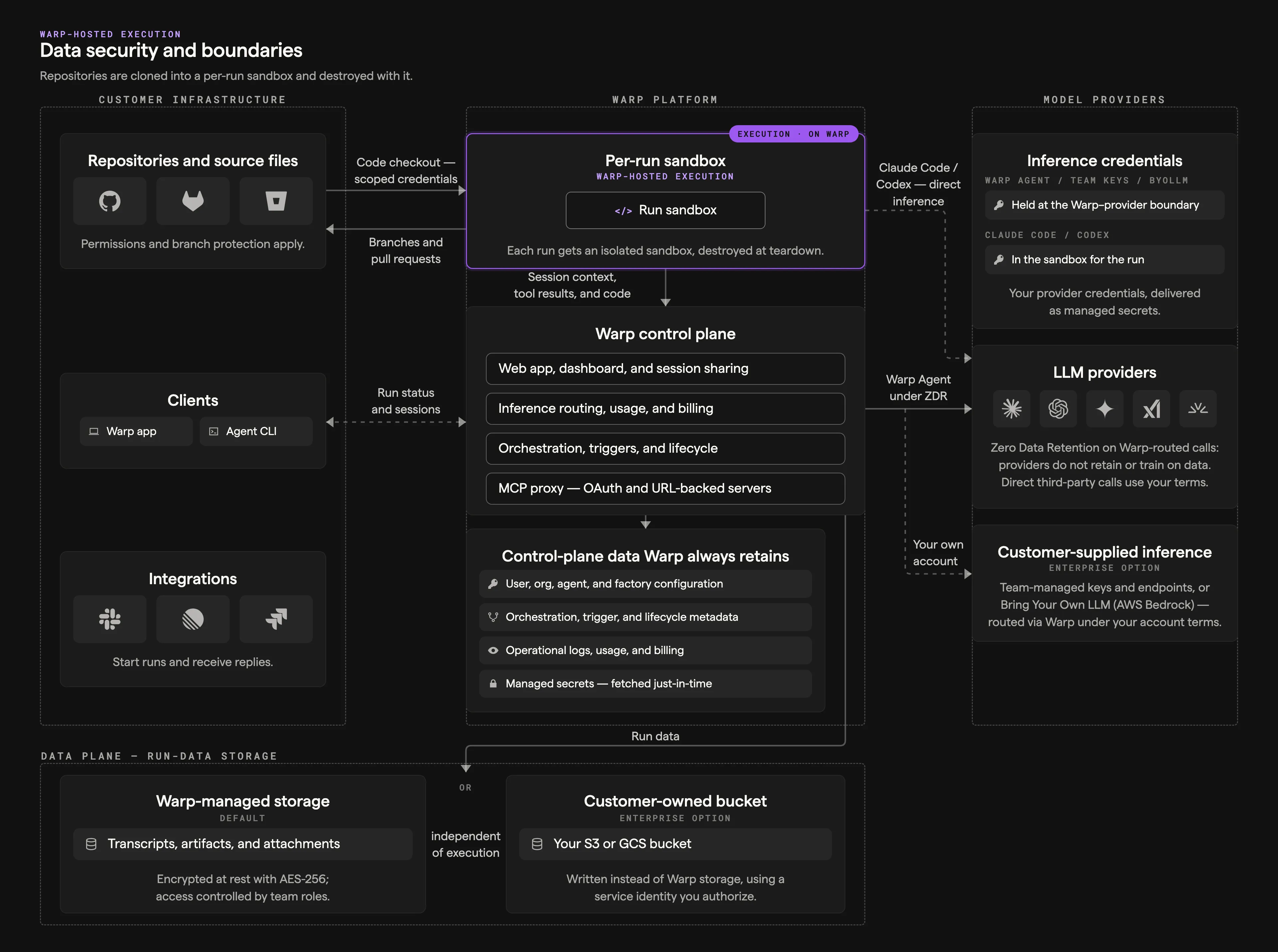This screenshot has height=952, width=1278.
Task: Click Session context, tool results, and code label
Action: coord(572,285)
